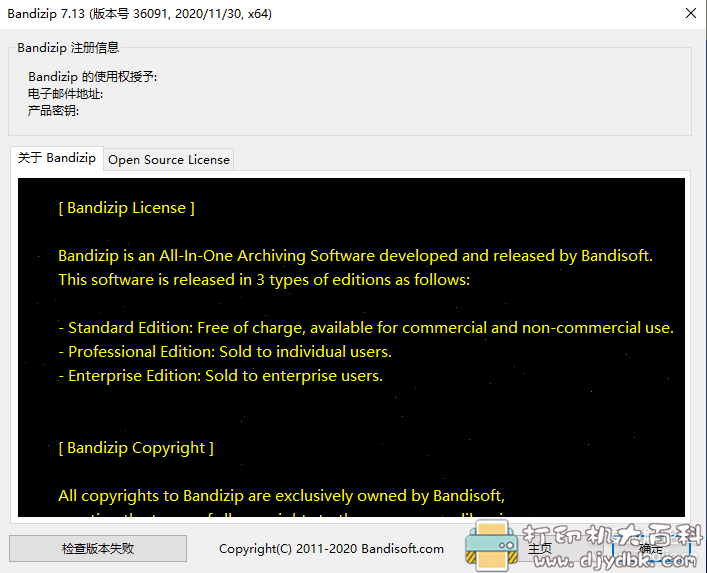Switch to the Open Source License tab
Screen dimensions: 707x573
pyautogui.click(x=169, y=160)
